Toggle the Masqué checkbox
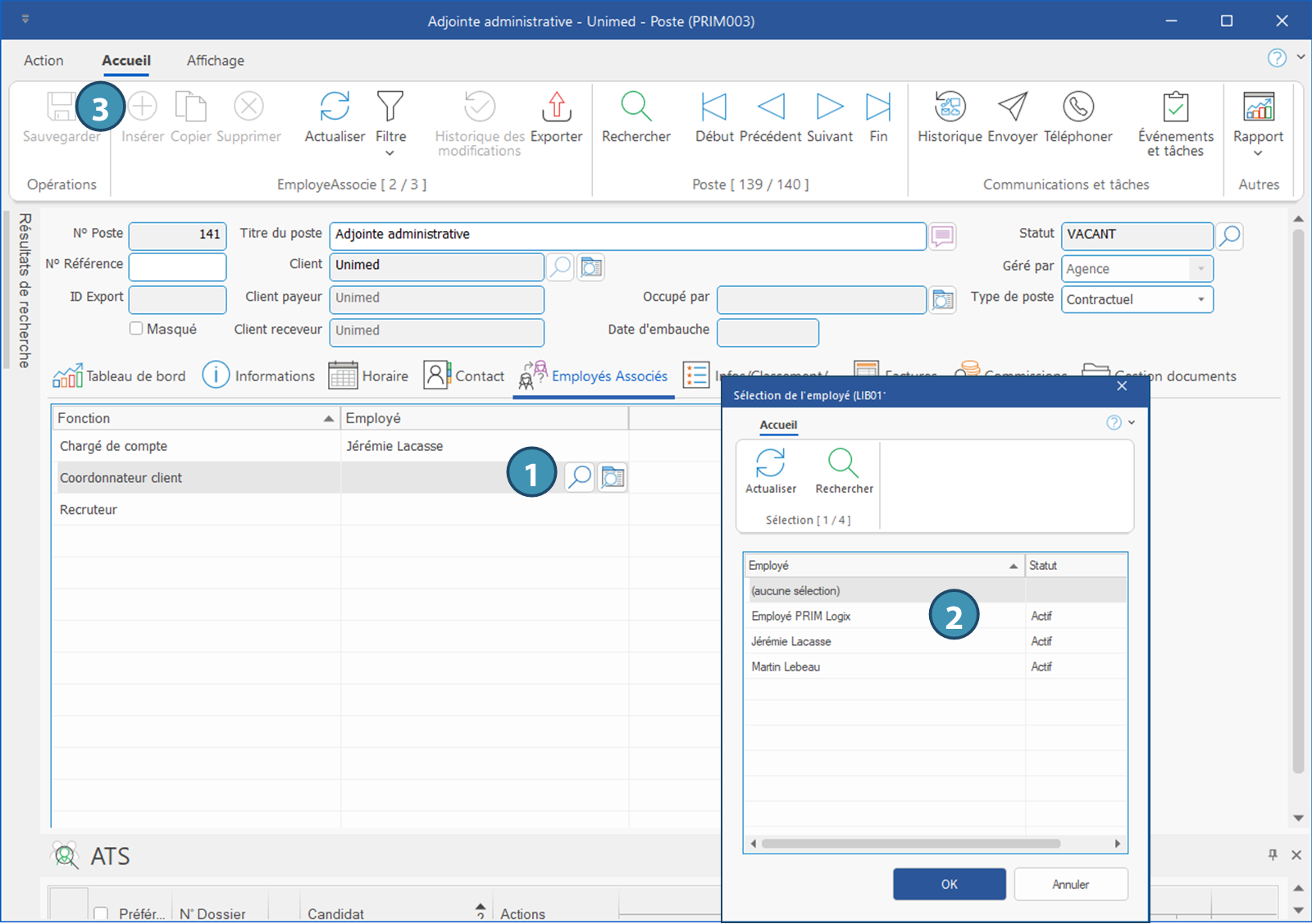 tap(136, 329)
